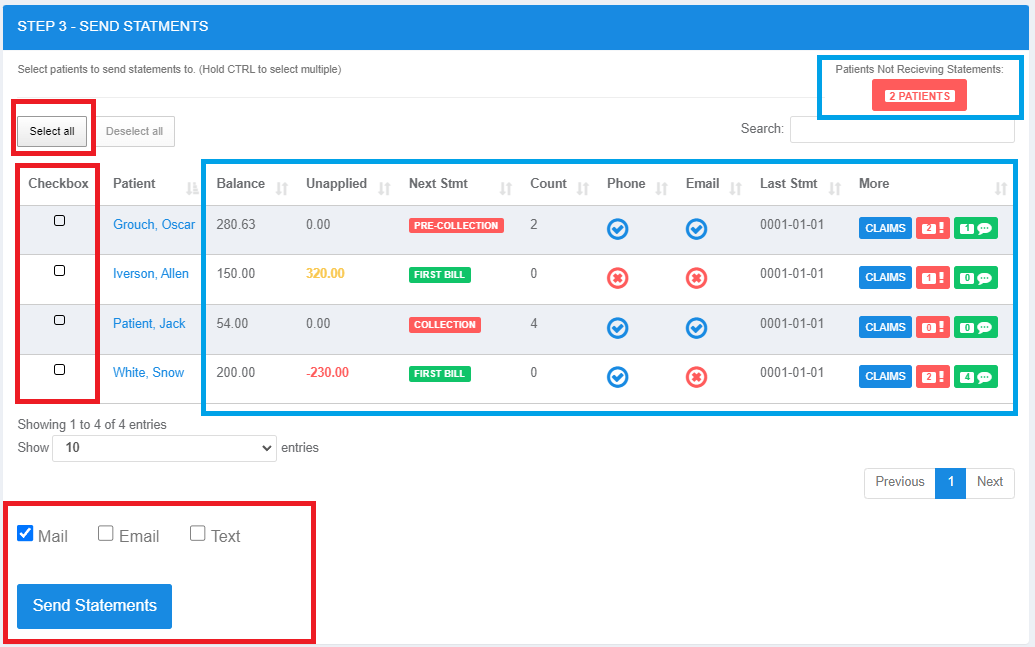
Task: Check the box for Patient, Jack
Action: click(x=59, y=320)
